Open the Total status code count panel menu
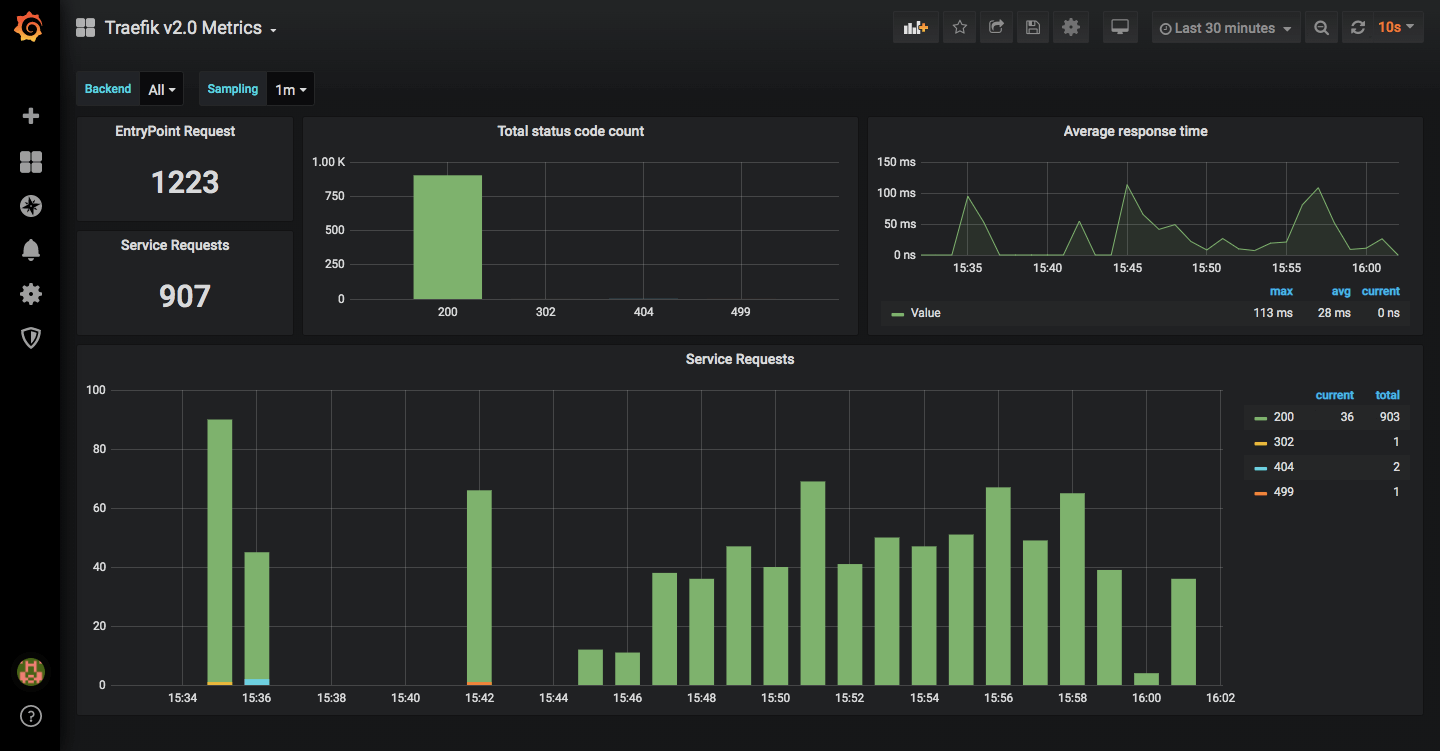Viewport: 1440px width, 751px height. pyautogui.click(x=571, y=131)
